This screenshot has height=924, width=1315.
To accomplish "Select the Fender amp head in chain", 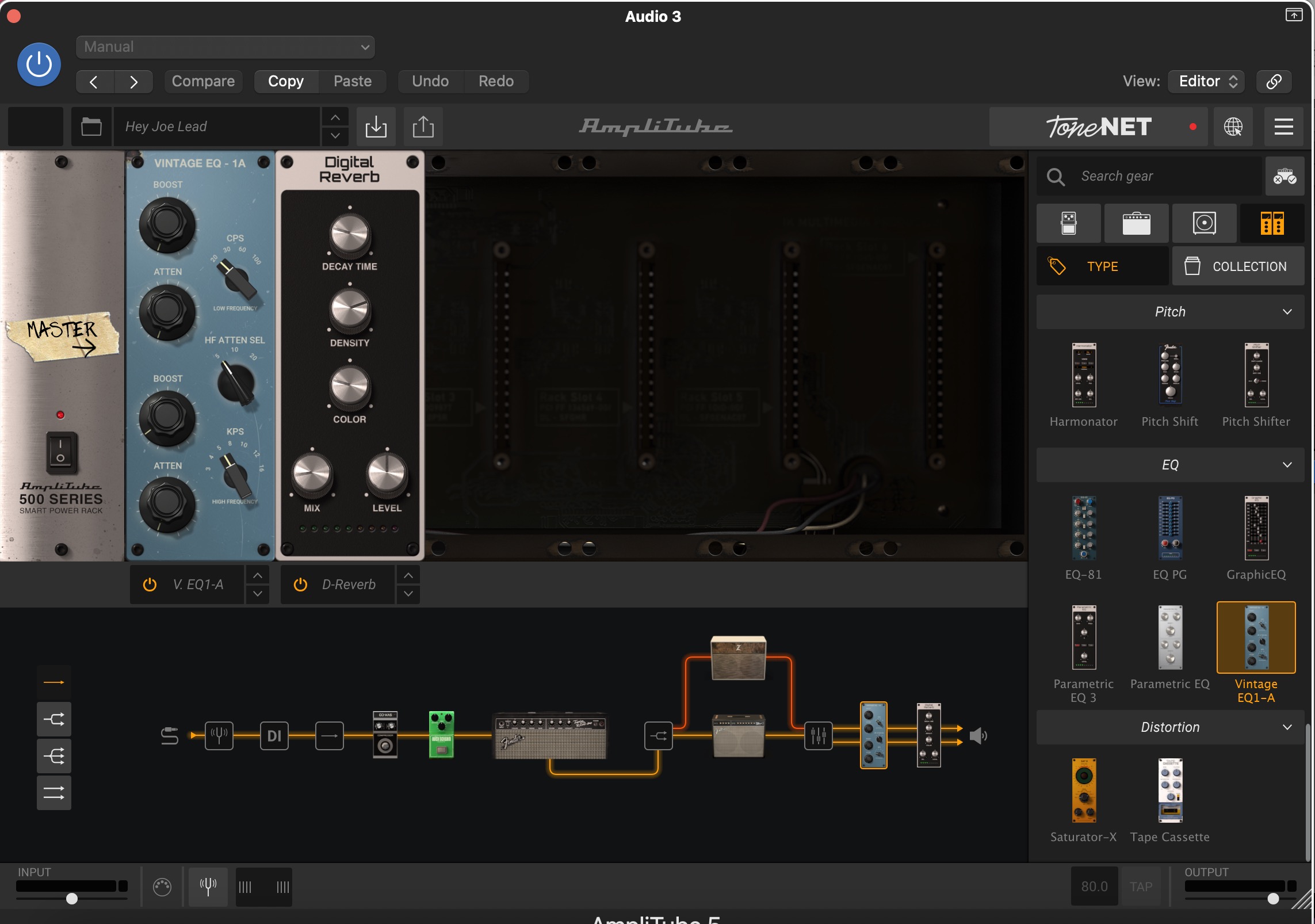I will point(551,736).
